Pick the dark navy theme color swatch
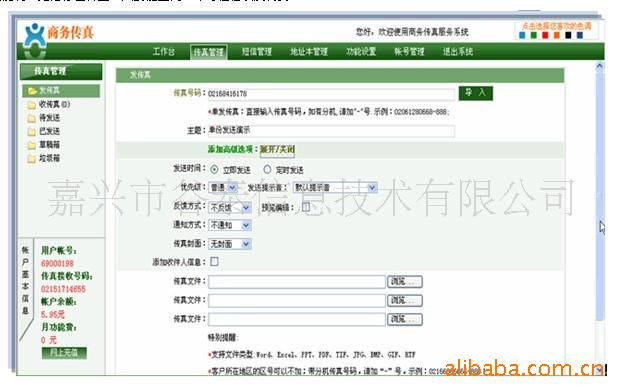This screenshot has width=620, height=387. 580,35
